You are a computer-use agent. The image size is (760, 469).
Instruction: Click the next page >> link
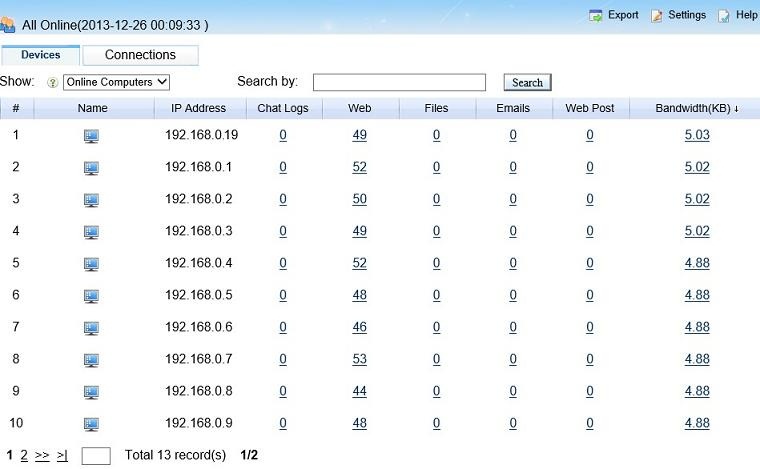pyautogui.click(x=42, y=455)
